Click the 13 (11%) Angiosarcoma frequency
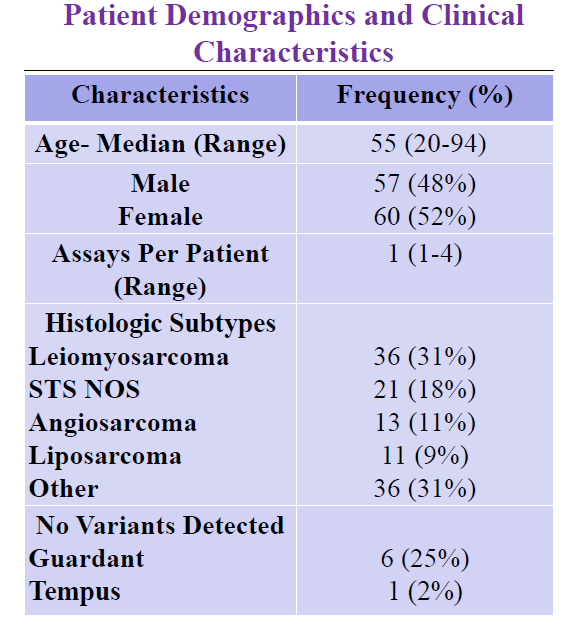 (x=425, y=423)
